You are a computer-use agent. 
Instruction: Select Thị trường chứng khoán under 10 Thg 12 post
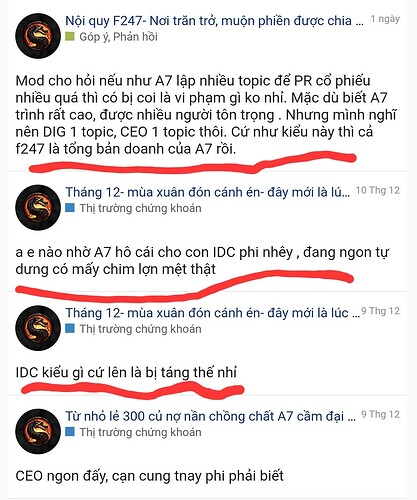(x=140, y=208)
